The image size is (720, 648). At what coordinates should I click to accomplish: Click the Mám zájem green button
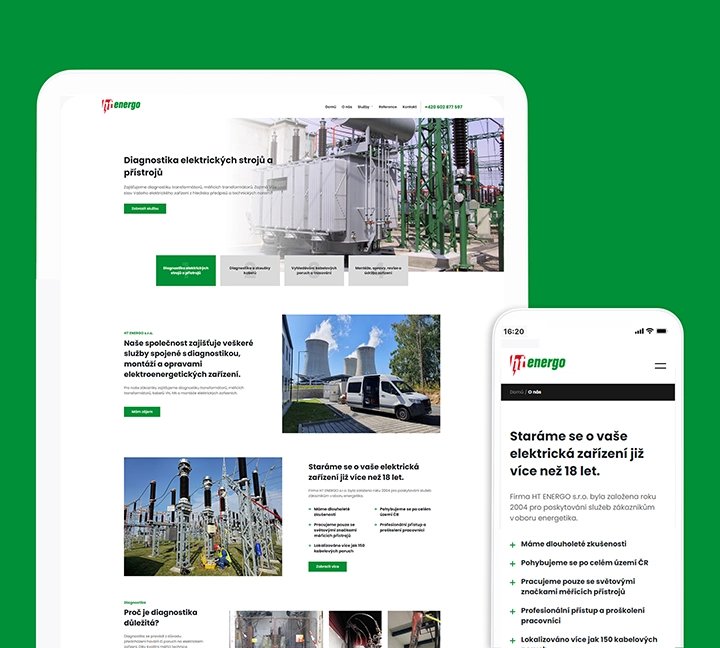[142, 411]
